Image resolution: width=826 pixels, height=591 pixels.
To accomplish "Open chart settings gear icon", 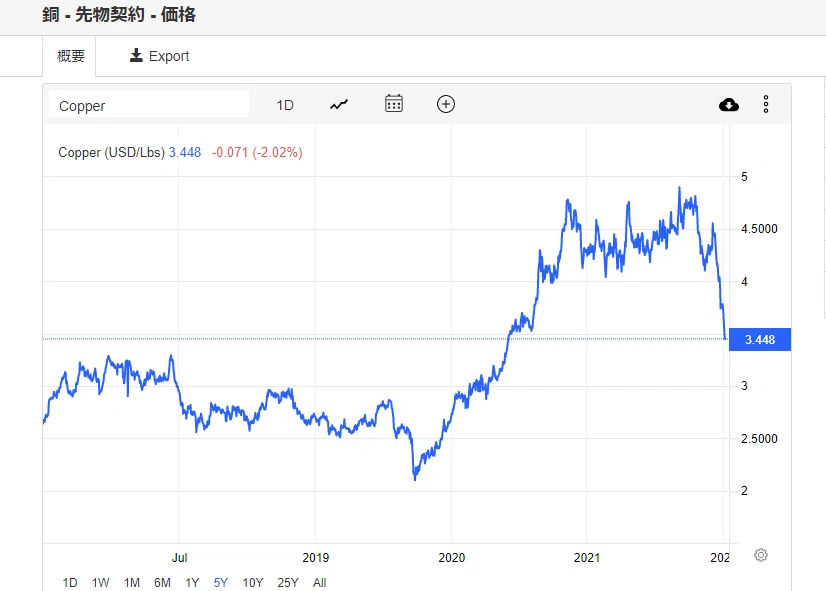I will point(761,555).
